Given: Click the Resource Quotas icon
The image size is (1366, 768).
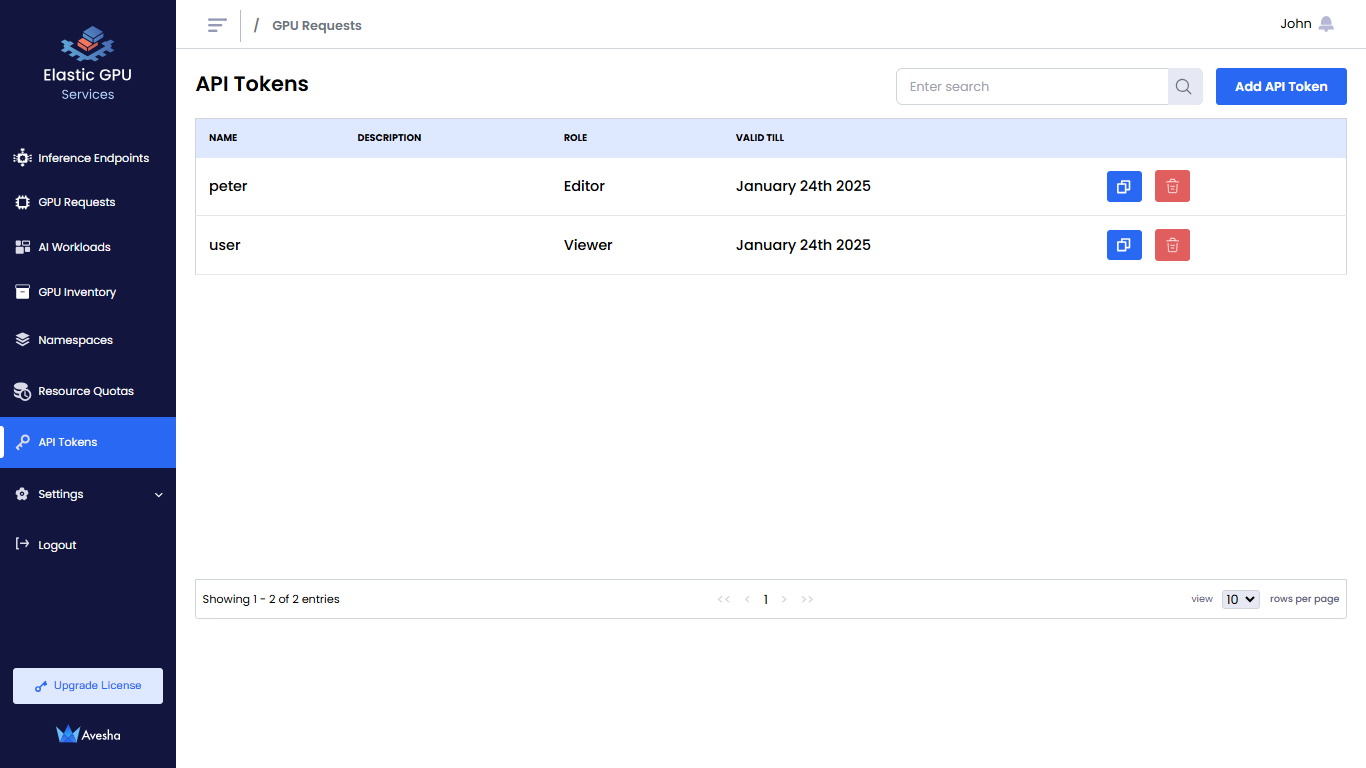Looking at the screenshot, I should coord(22,391).
